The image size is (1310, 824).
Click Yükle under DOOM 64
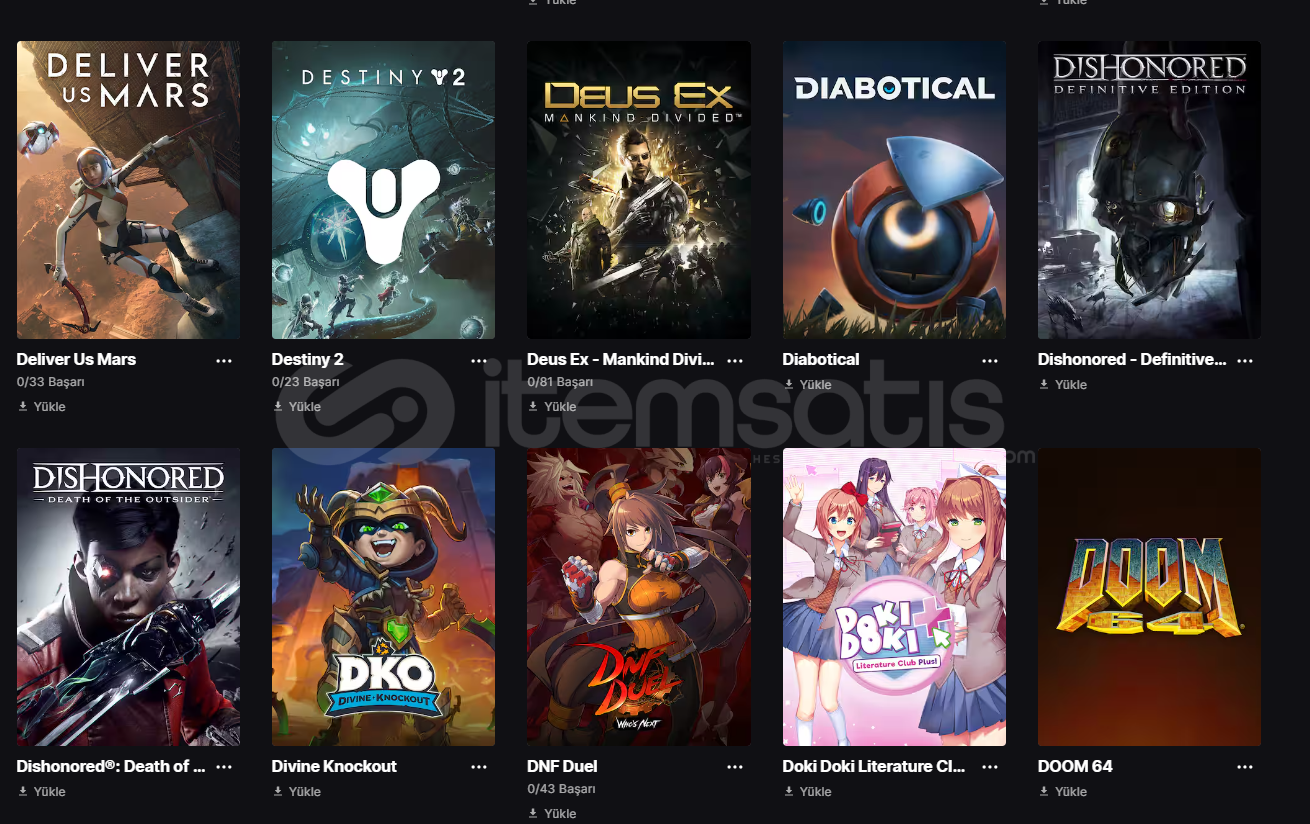pos(1063,792)
